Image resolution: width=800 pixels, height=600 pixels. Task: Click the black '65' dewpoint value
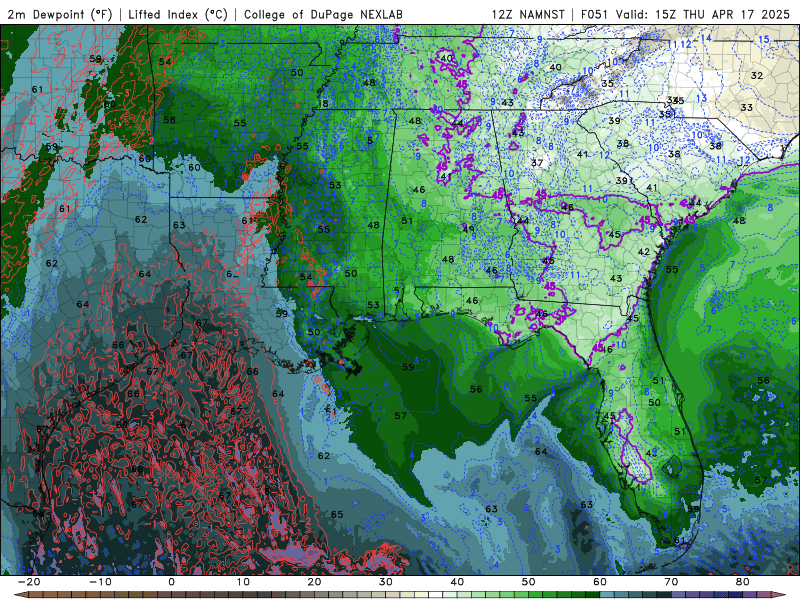click(x=337, y=514)
